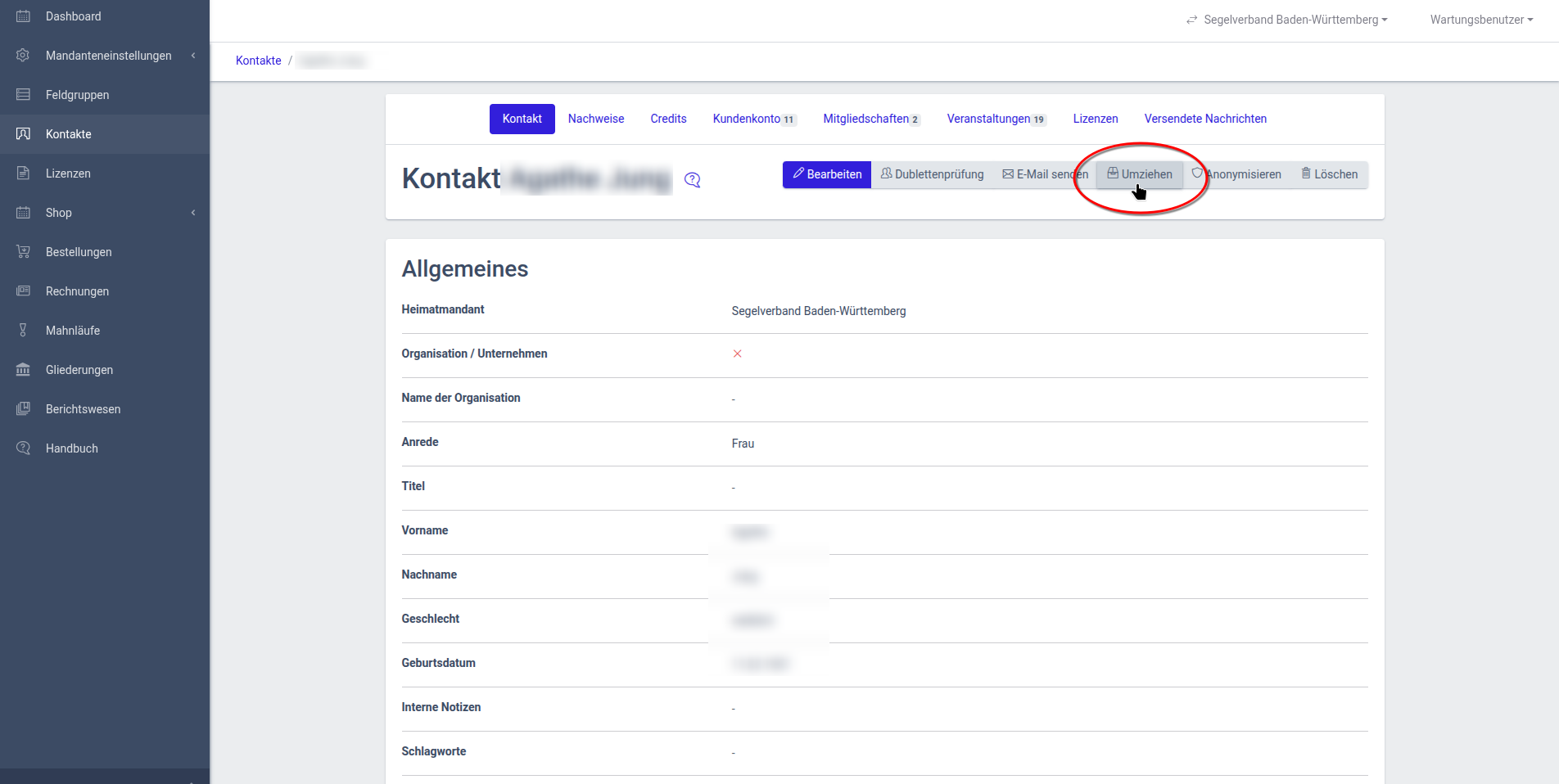1559x784 pixels.
Task: Click the Feldgruppen sidebar icon
Action: pyautogui.click(x=23, y=95)
